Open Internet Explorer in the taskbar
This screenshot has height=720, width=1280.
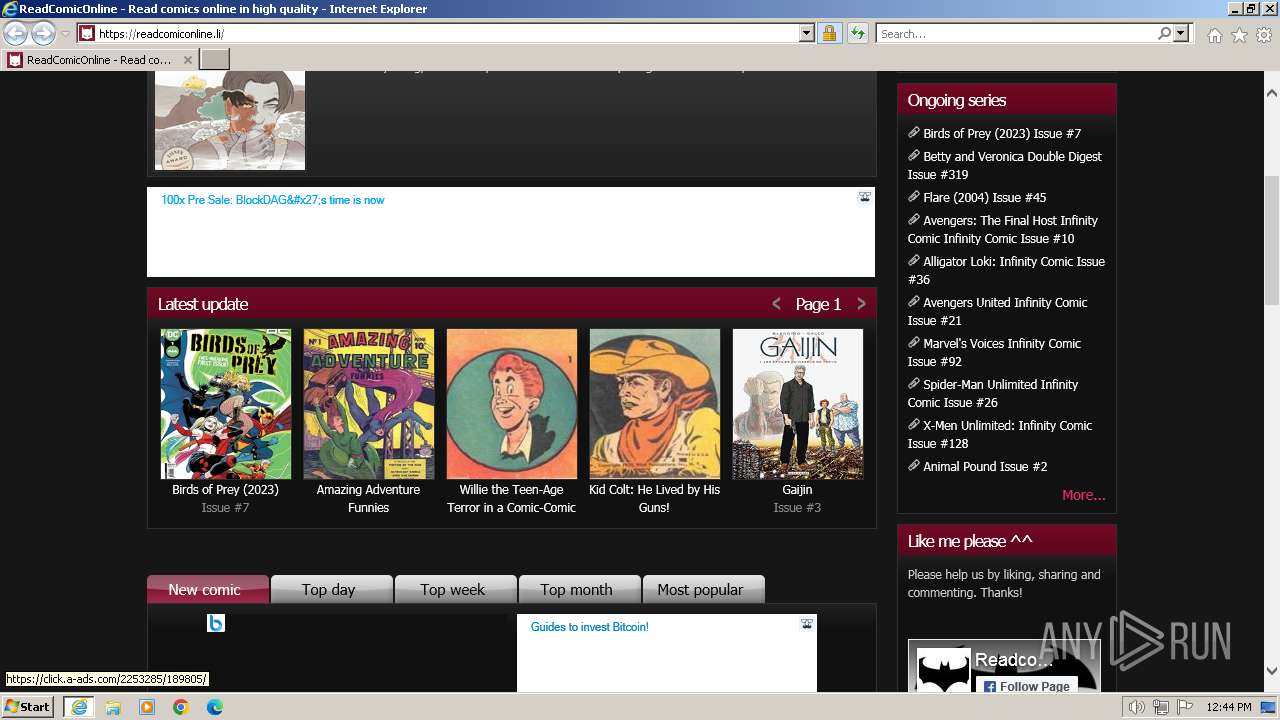[x=78, y=707]
